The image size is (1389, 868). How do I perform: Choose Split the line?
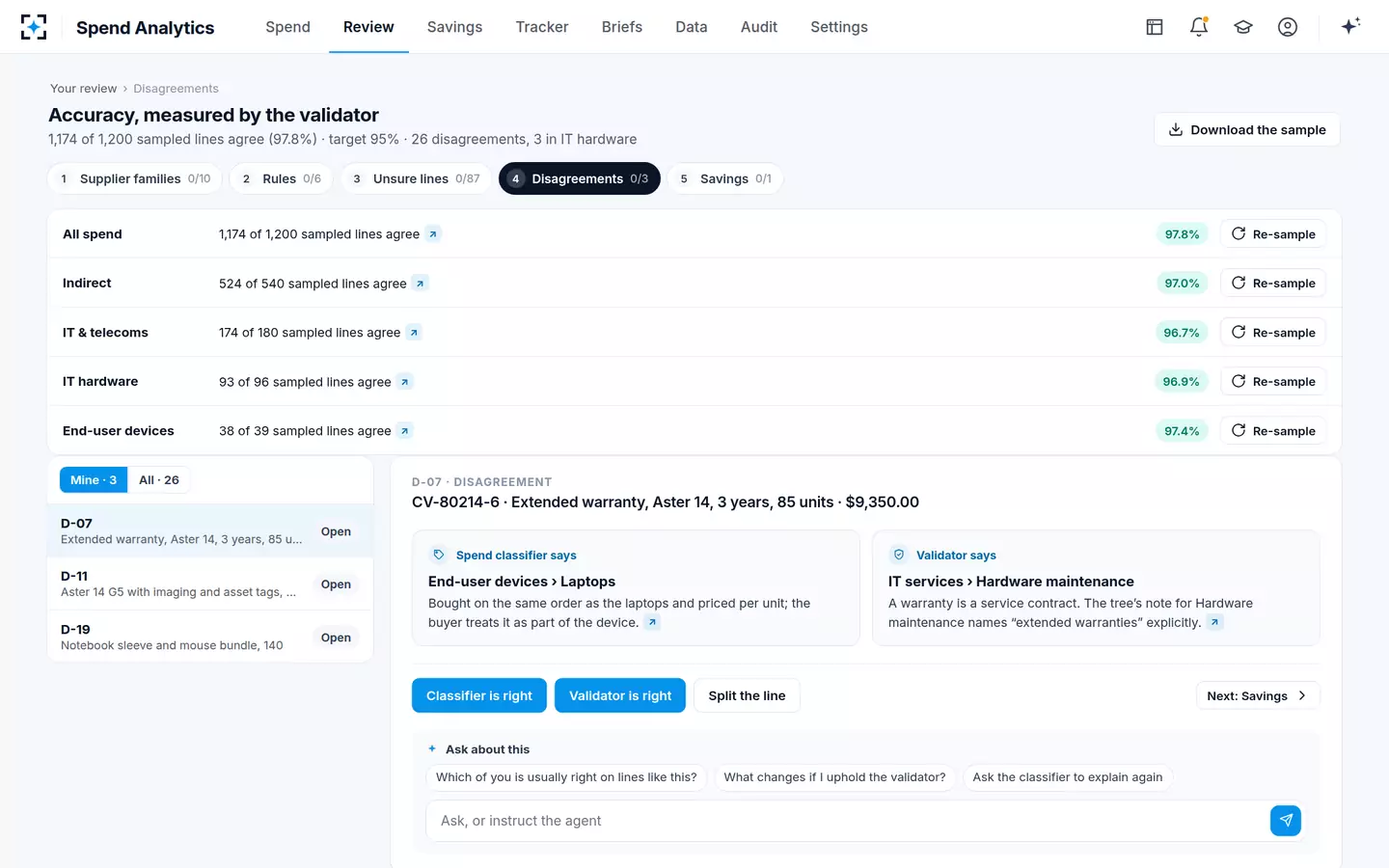[x=747, y=695]
